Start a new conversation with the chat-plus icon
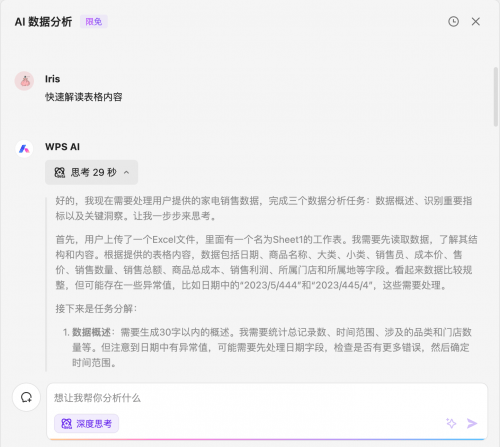The width and height of the screenshot is (500, 447). pos(26,397)
